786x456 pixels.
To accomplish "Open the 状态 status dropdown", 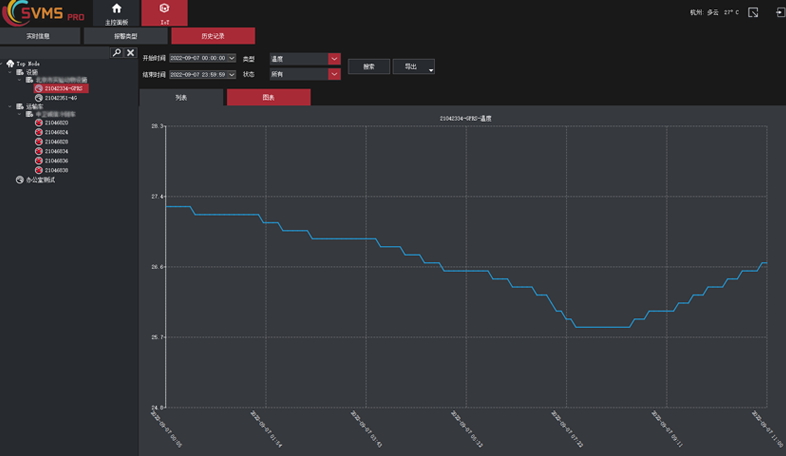I will (335, 74).
